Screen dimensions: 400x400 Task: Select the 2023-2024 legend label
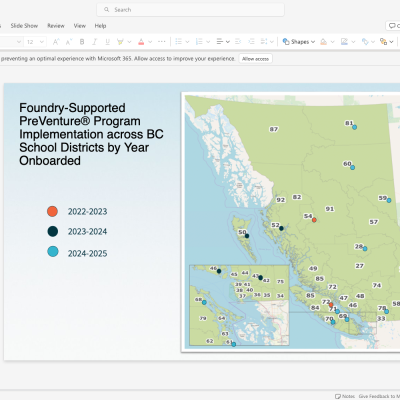88,232
